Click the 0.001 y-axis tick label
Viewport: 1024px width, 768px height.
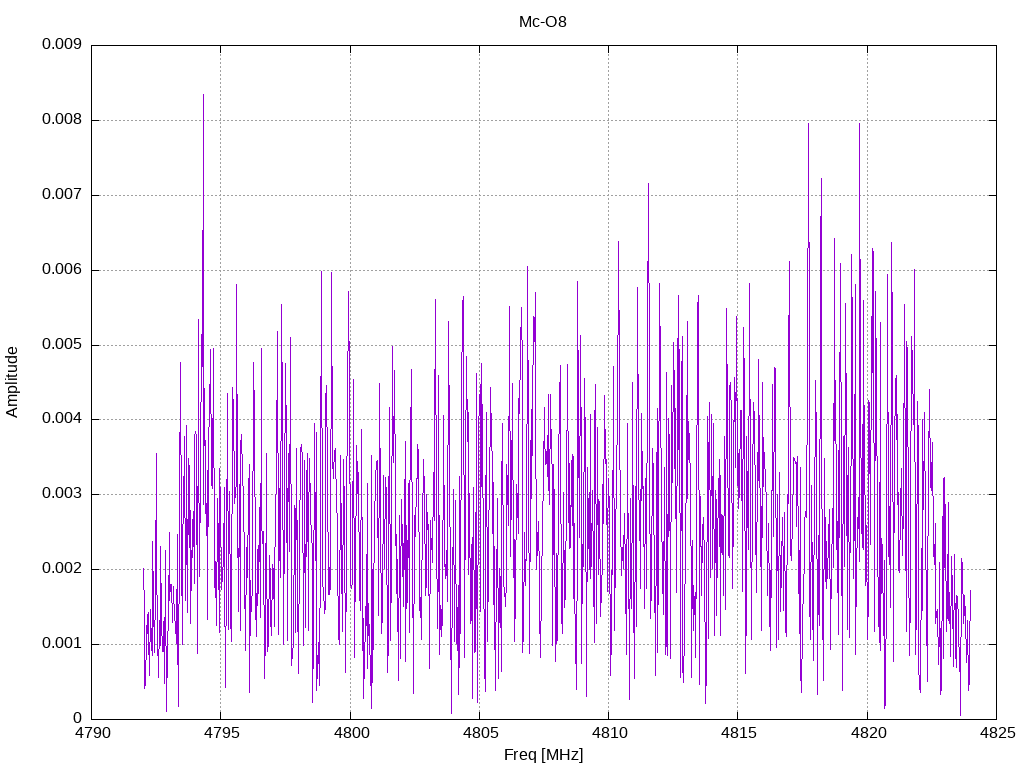click(x=62, y=644)
